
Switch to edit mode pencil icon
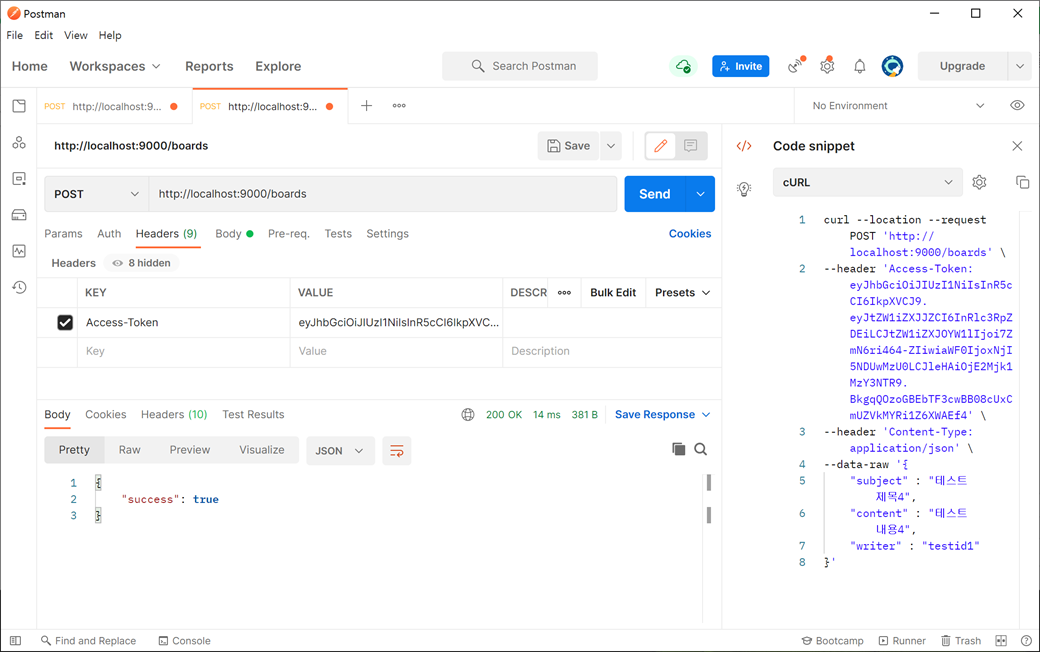coord(661,146)
